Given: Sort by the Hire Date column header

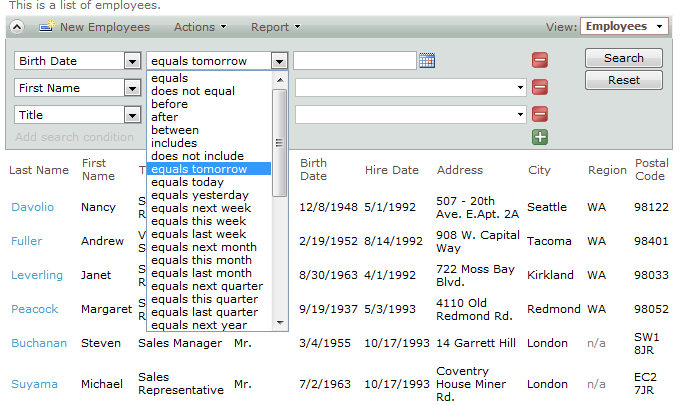Looking at the screenshot, I should pyautogui.click(x=391, y=170).
